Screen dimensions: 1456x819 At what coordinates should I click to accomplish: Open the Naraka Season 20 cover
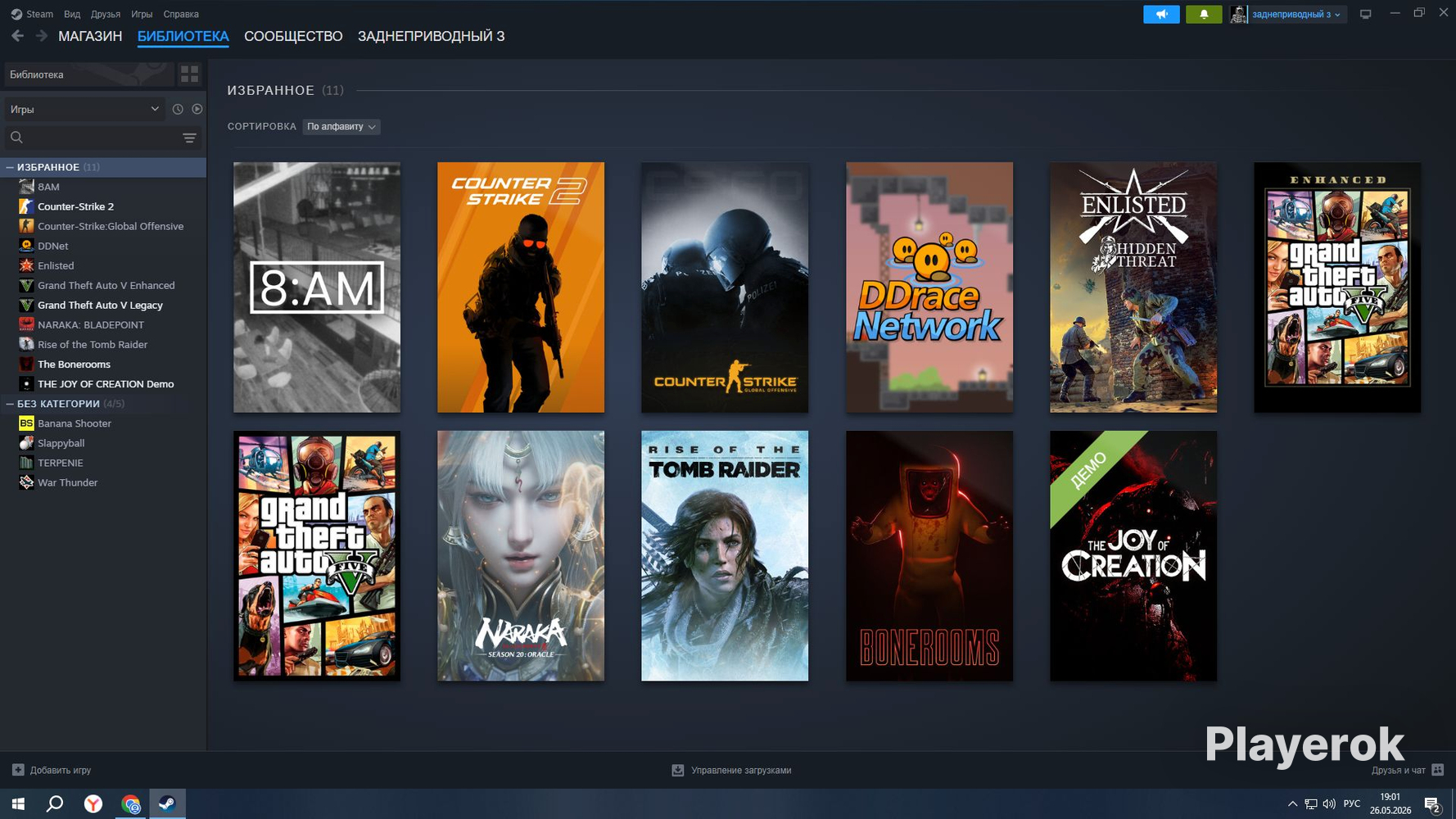521,556
